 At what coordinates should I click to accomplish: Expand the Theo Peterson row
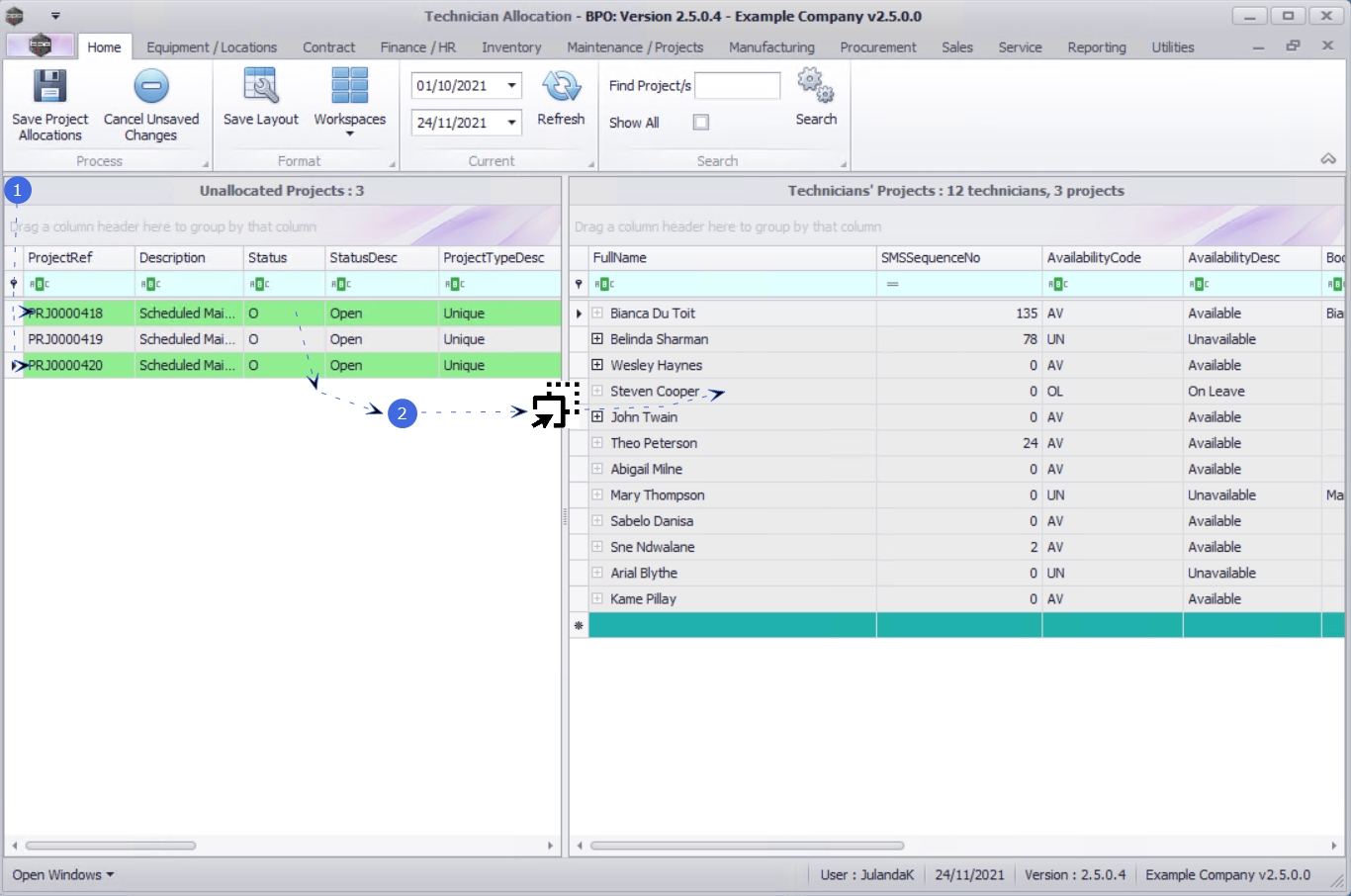pyautogui.click(x=597, y=443)
